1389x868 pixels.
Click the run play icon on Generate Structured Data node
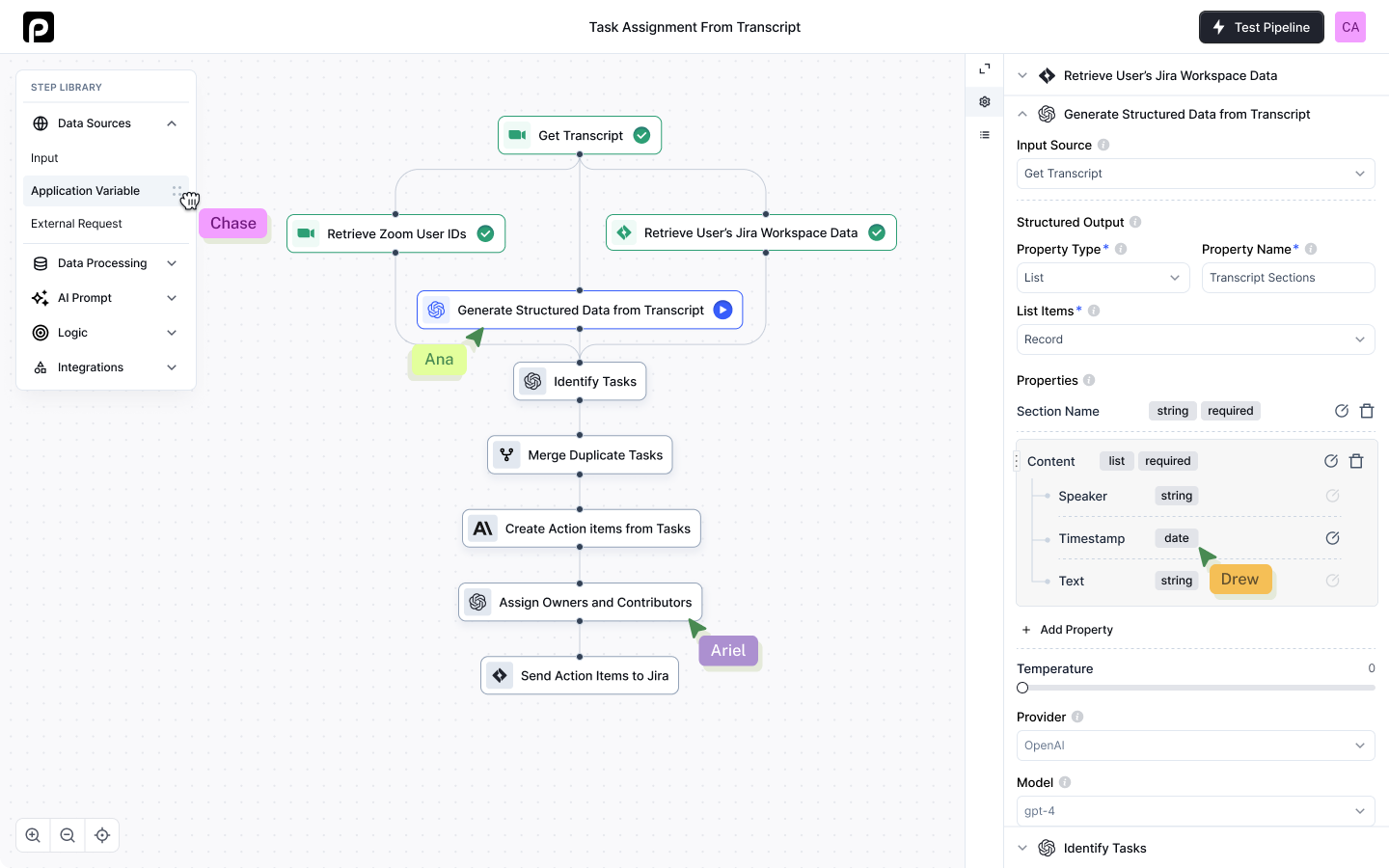(722, 310)
